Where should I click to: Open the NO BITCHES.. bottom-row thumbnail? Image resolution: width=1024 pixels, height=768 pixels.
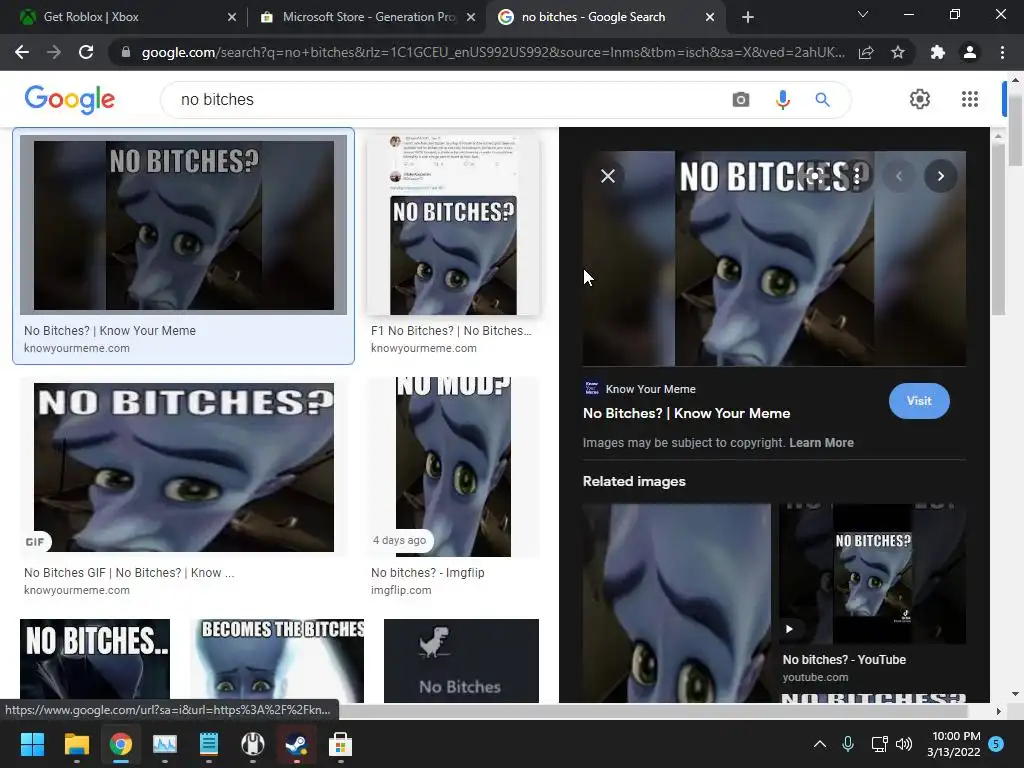(x=95, y=660)
